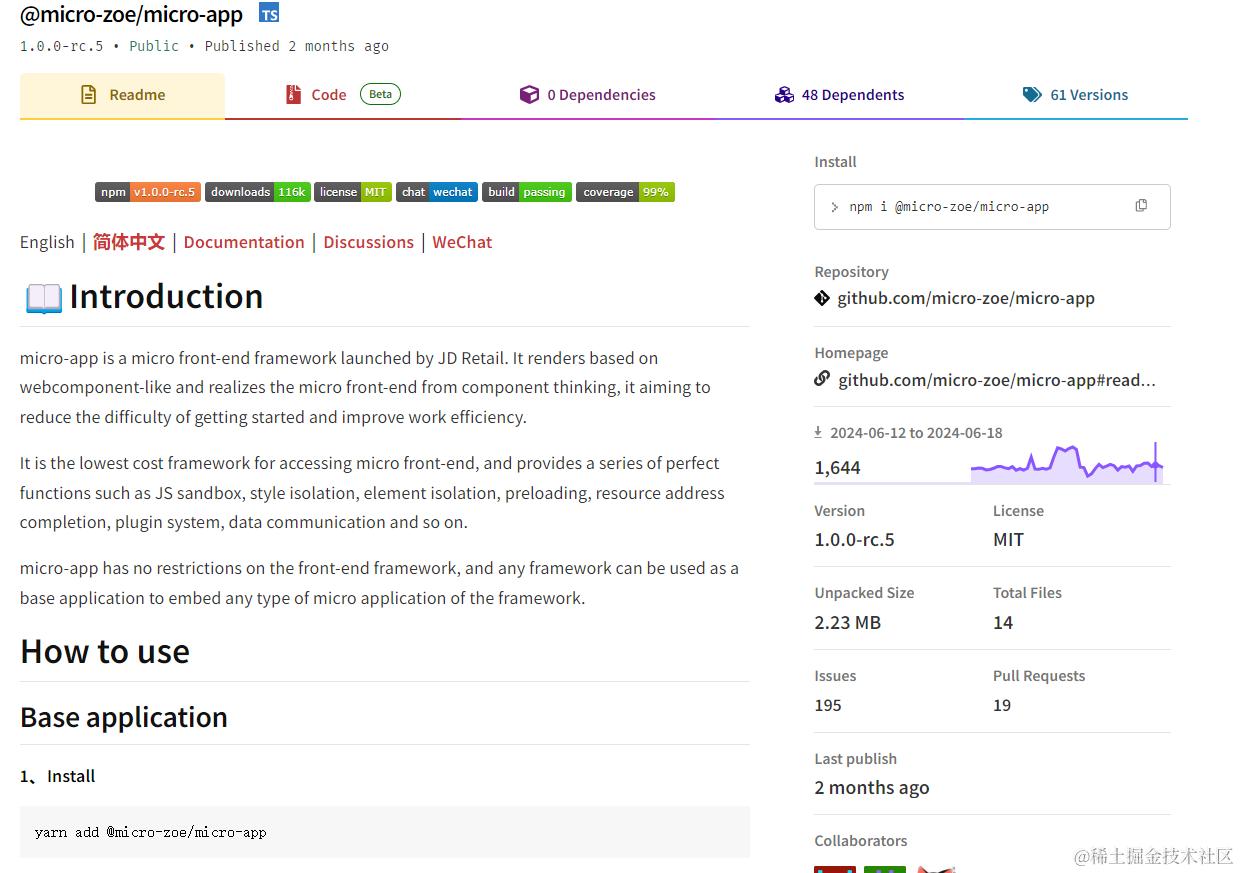Click the English language label
The width and height of the screenshot is (1240, 873).
tap(47, 242)
